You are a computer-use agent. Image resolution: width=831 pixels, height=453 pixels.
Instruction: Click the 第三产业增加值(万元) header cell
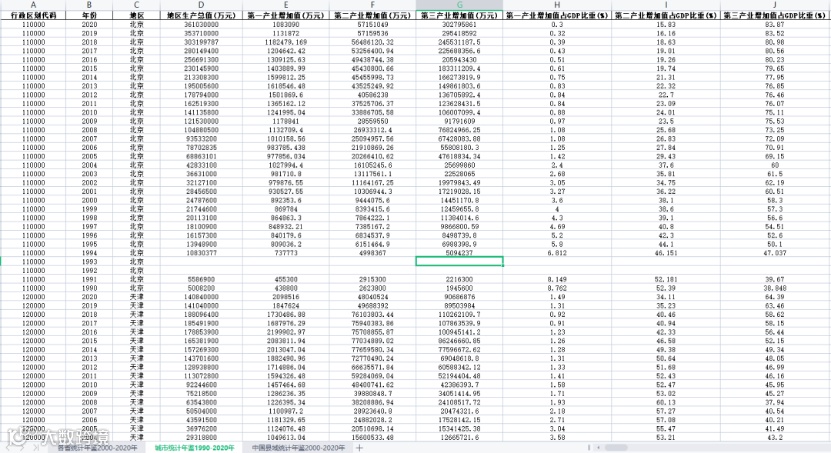click(459, 15)
